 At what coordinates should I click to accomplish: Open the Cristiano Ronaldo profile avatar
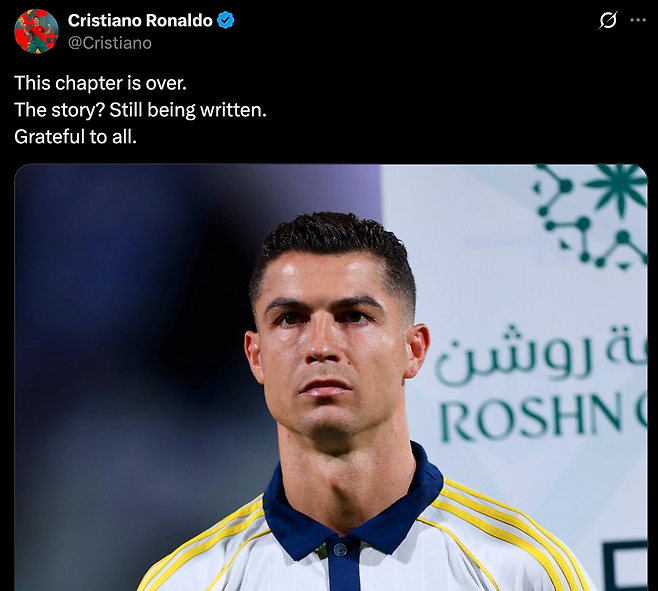[36, 31]
